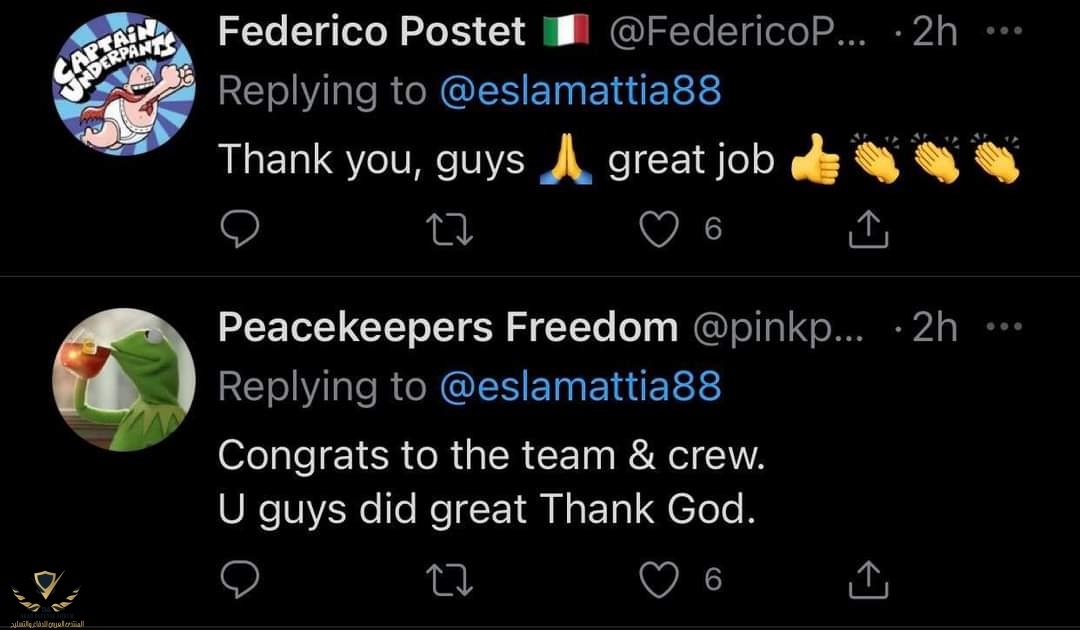Like Federico Postet's thank you tweet

pos(658,231)
